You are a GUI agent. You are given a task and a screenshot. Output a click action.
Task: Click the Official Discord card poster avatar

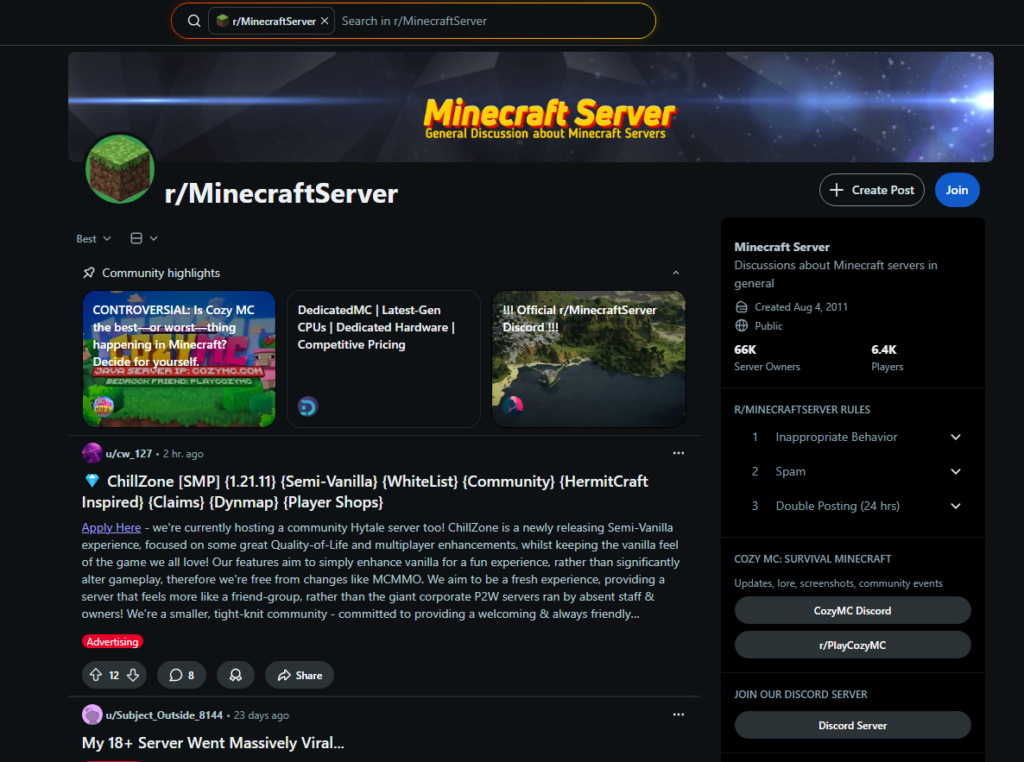click(x=513, y=405)
